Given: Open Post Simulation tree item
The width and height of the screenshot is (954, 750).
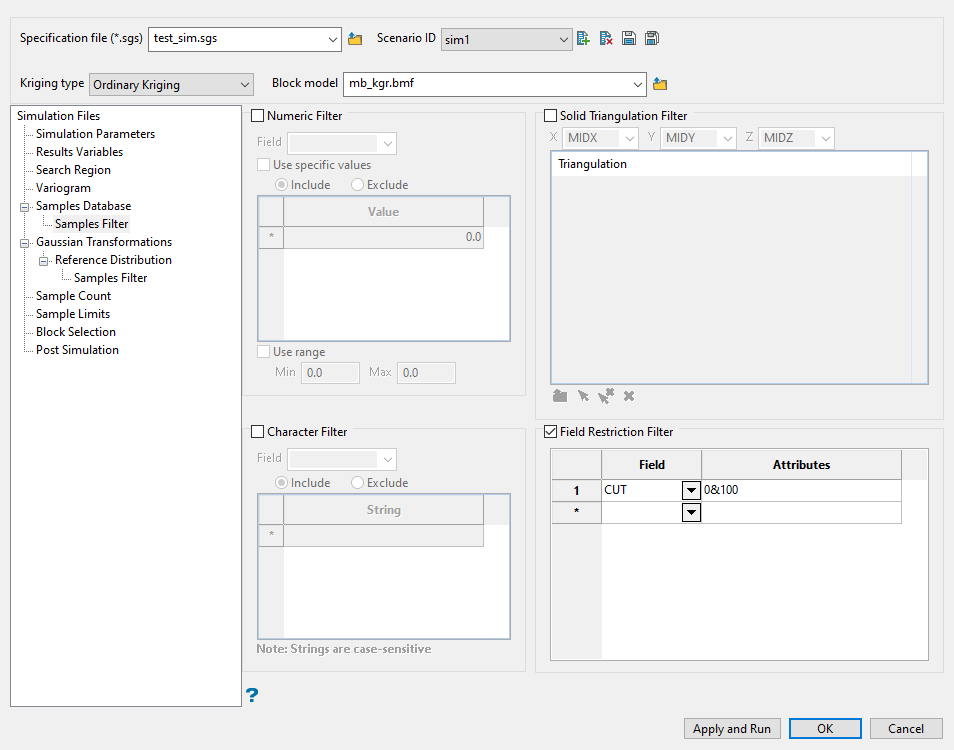Looking at the screenshot, I should 77,350.
